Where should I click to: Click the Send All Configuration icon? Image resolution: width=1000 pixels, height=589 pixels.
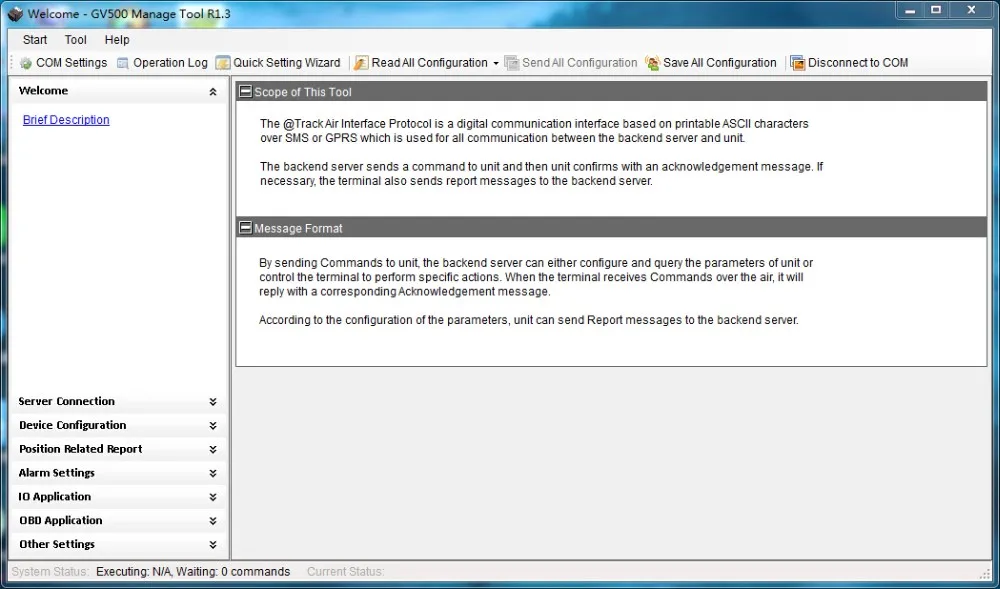click(x=511, y=63)
